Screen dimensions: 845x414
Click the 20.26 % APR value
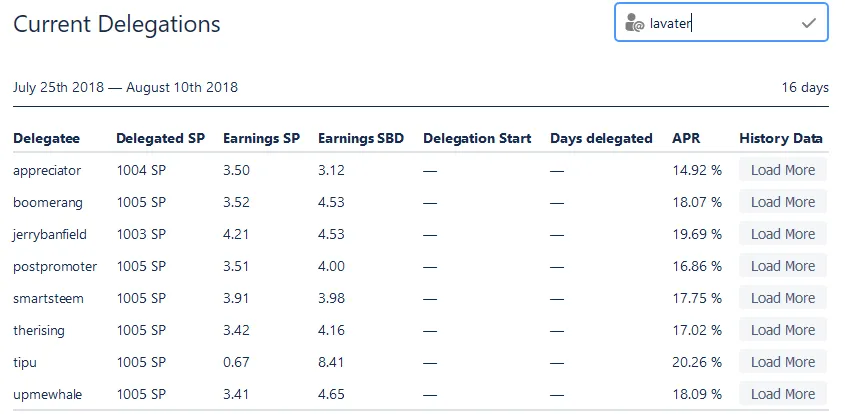coord(697,362)
